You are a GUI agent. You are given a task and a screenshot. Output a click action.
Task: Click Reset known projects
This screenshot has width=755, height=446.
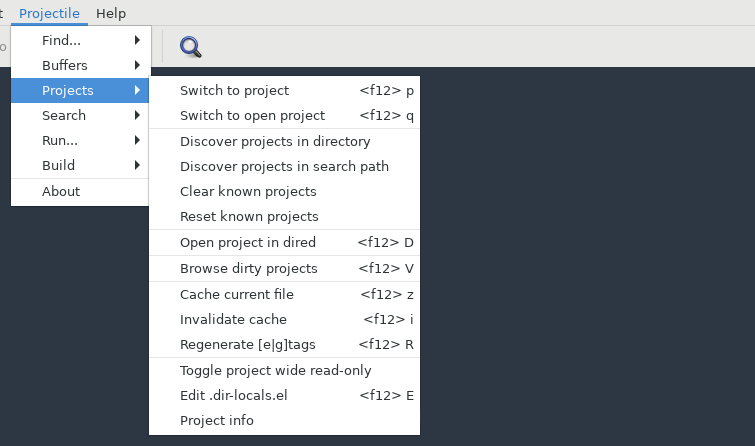(249, 216)
